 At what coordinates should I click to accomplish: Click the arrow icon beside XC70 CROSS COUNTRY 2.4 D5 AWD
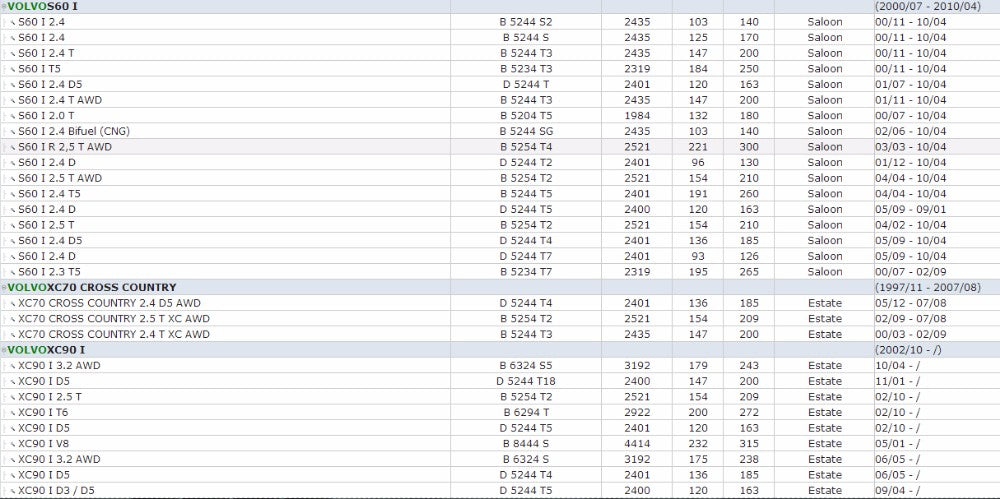coord(13,304)
